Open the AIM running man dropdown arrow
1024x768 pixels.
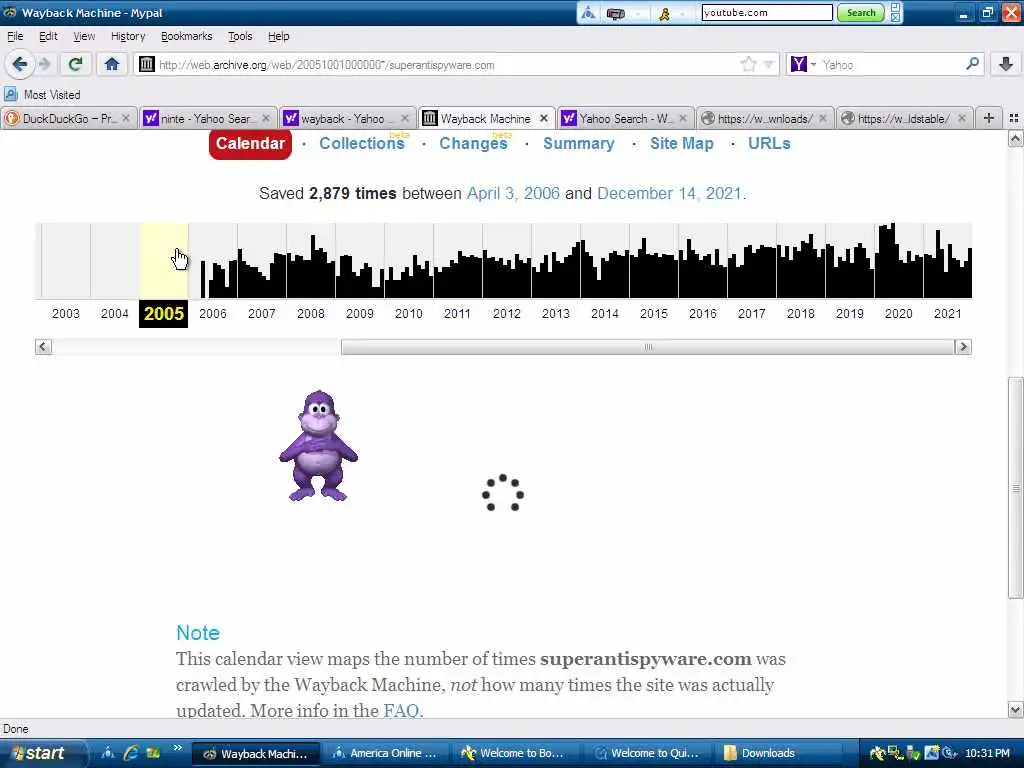click(x=682, y=13)
